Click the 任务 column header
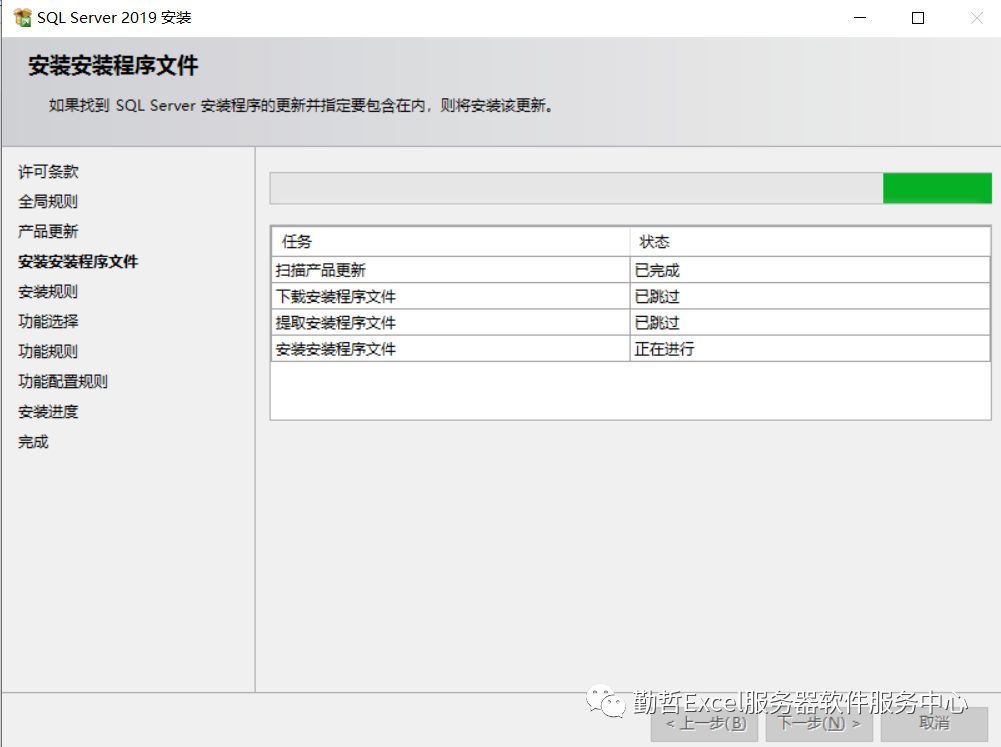Image resolution: width=1001 pixels, height=747 pixels. [x=451, y=242]
